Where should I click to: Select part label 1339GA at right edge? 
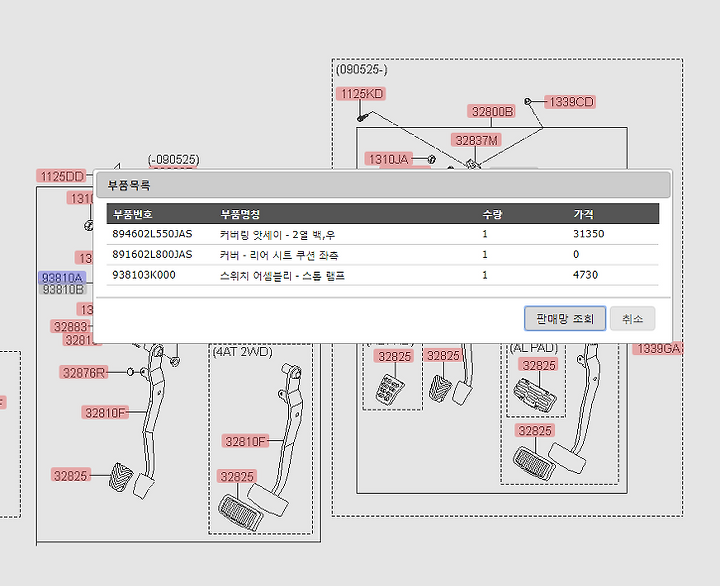click(658, 349)
